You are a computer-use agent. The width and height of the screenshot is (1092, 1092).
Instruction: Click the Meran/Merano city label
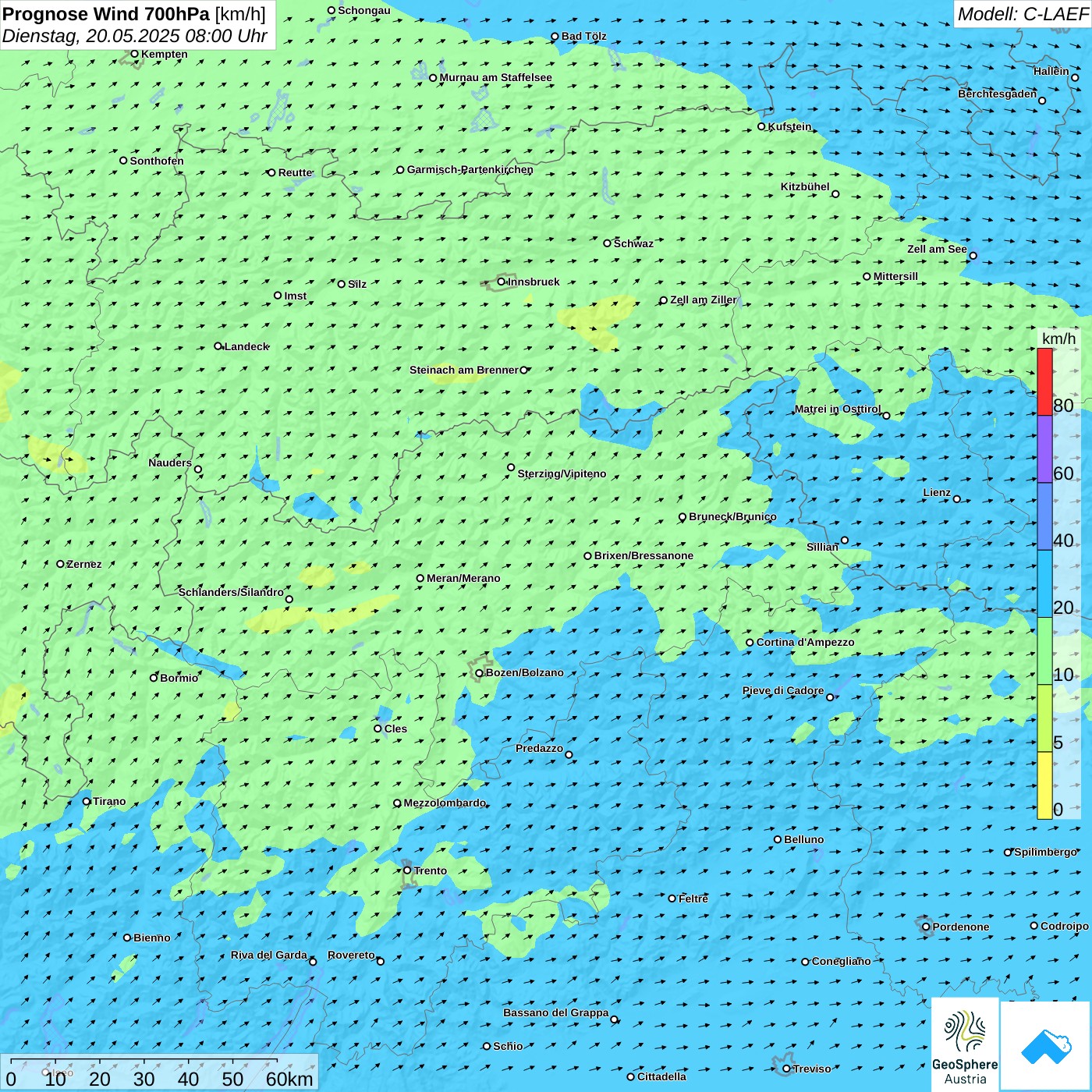[463, 579]
